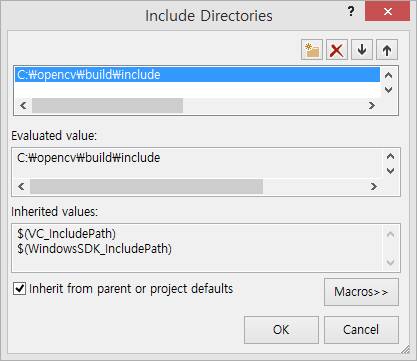Move the selected line down
The height and width of the screenshot is (361, 417).
362,50
